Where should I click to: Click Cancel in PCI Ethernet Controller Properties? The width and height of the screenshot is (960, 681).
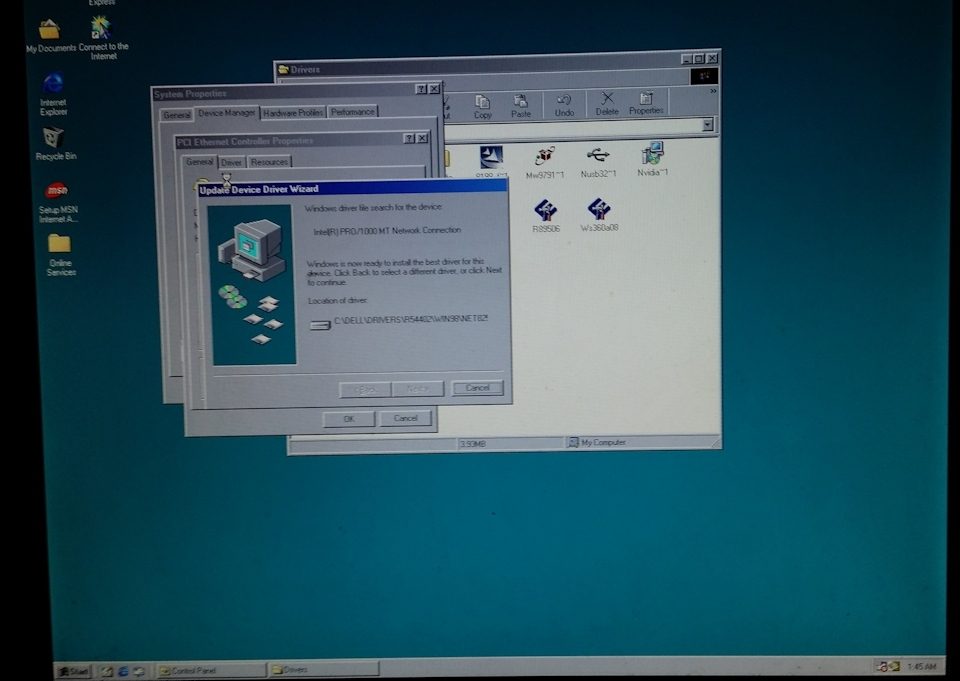[x=405, y=418]
